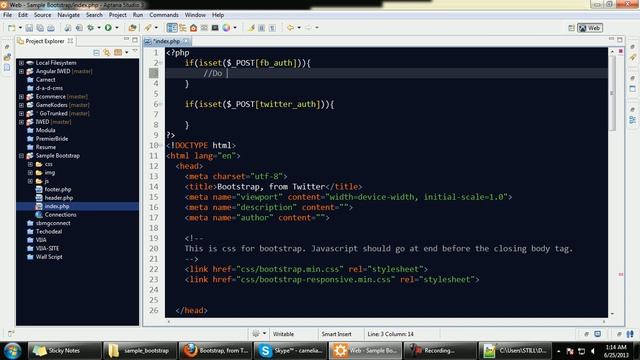Click the outline hierarchy toolbar icon
Image resolution: width=640 pixels, height=360 pixels.
pos(182,28)
